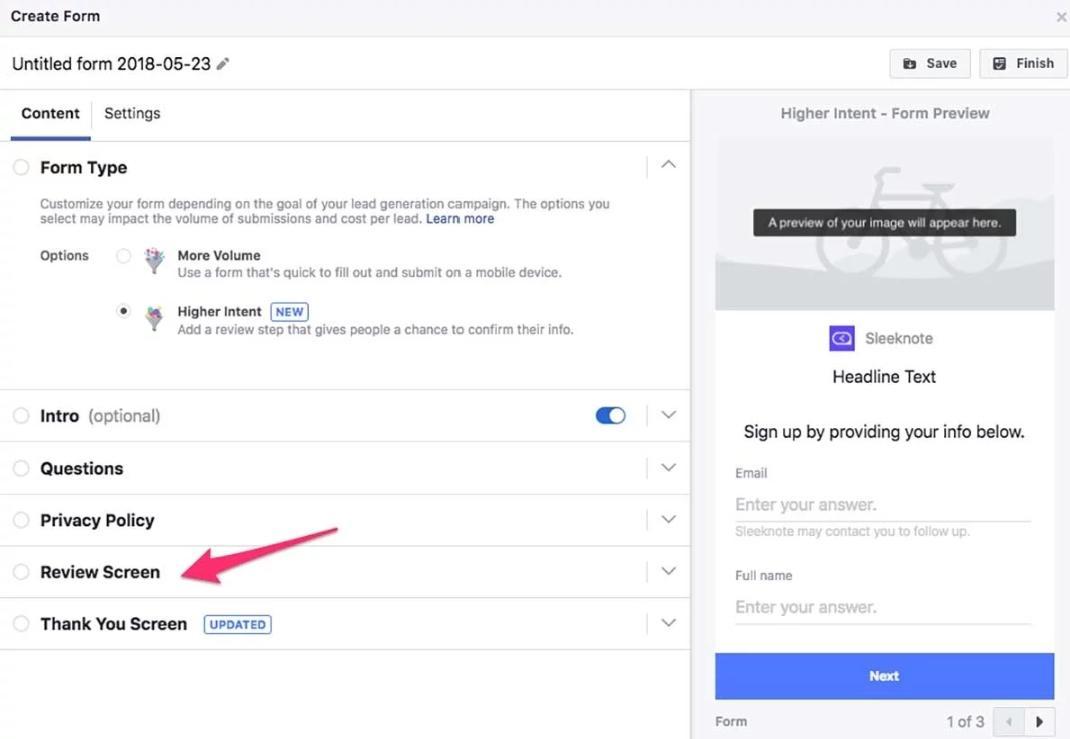This screenshot has height=739, width=1070.
Task: Click the pencil icon to rename form
Action: pyautogui.click(x=222, y=64)
